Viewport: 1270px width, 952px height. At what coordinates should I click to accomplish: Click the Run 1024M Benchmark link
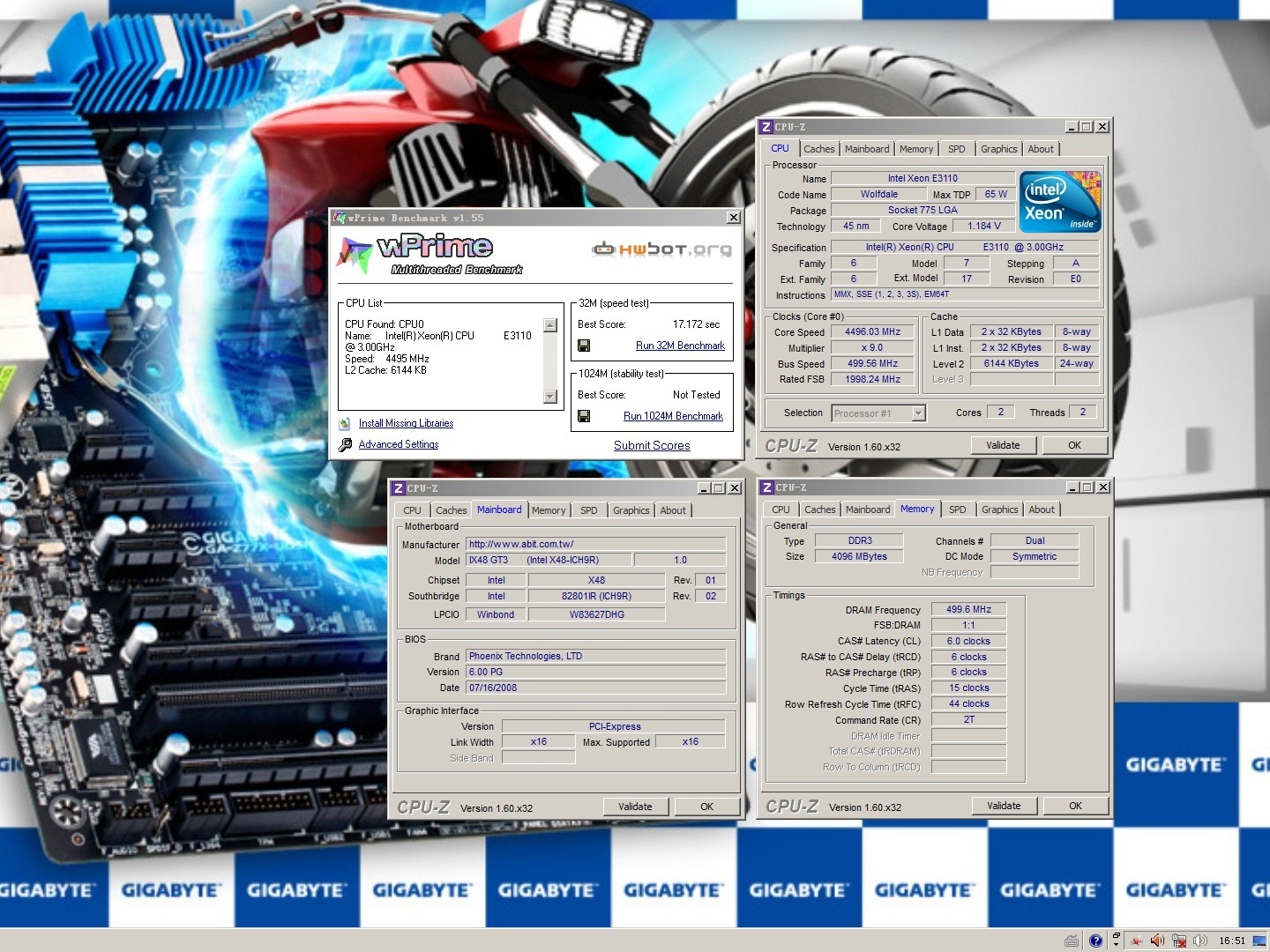click(x=673, y=416)
